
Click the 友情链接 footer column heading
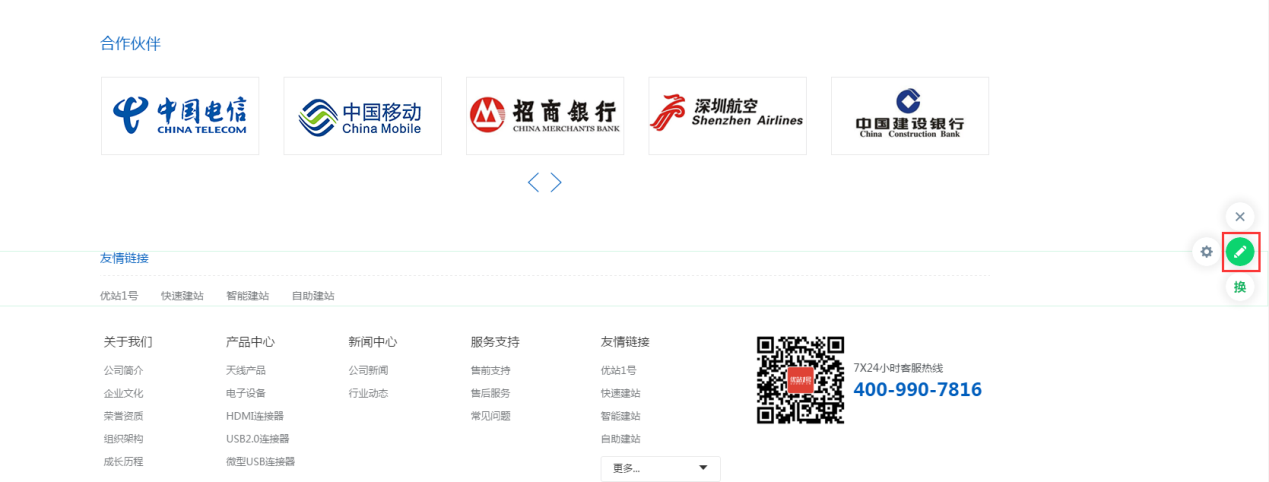[625, 342]
